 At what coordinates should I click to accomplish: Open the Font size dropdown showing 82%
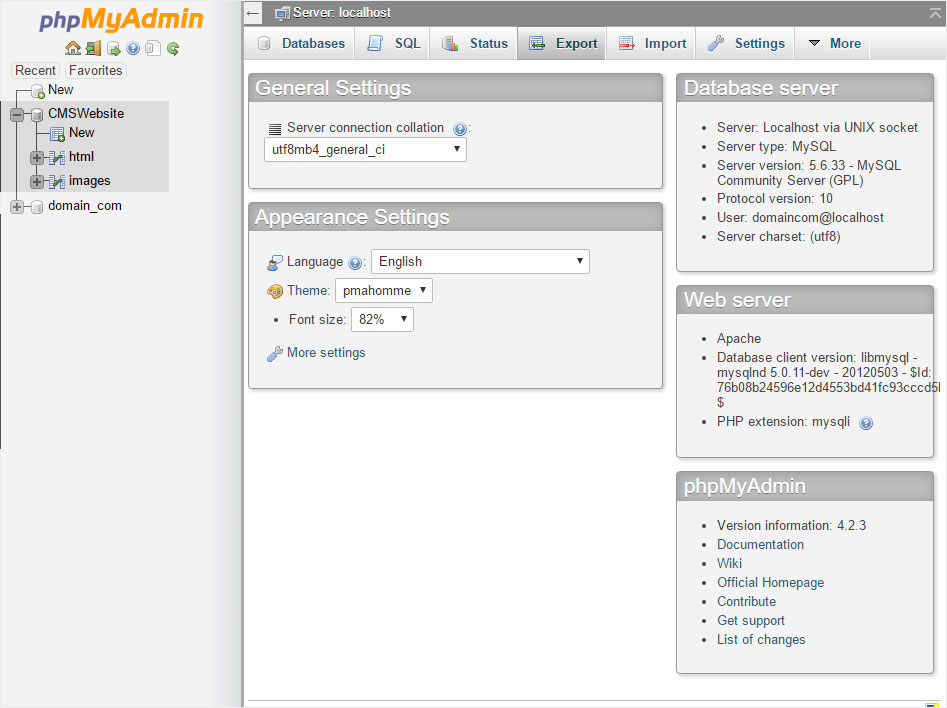382,320
